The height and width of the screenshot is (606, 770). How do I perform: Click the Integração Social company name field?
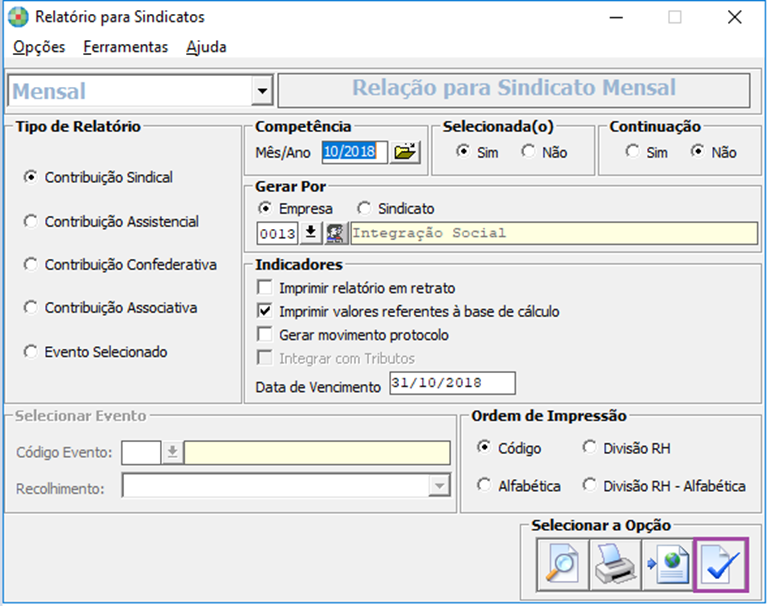pyautogui.click(x=554, y=233)
